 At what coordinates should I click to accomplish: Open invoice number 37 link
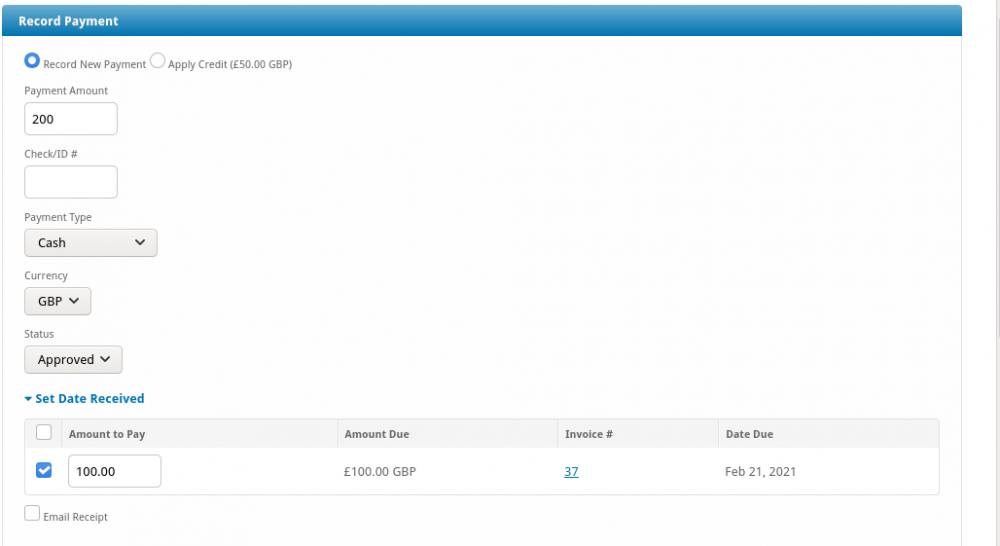click(571, 471)
